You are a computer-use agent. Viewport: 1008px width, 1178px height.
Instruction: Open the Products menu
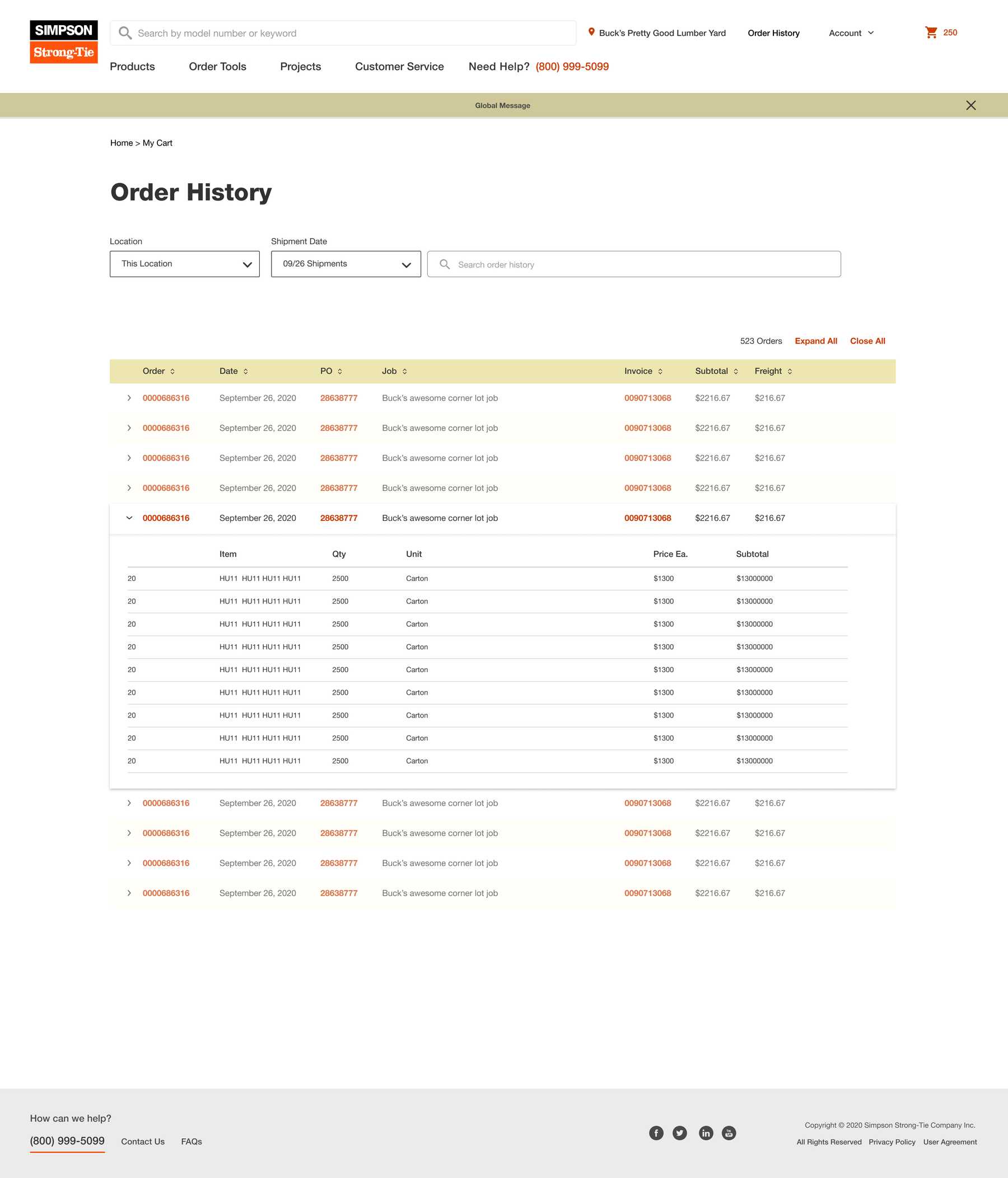pos(132,67)
